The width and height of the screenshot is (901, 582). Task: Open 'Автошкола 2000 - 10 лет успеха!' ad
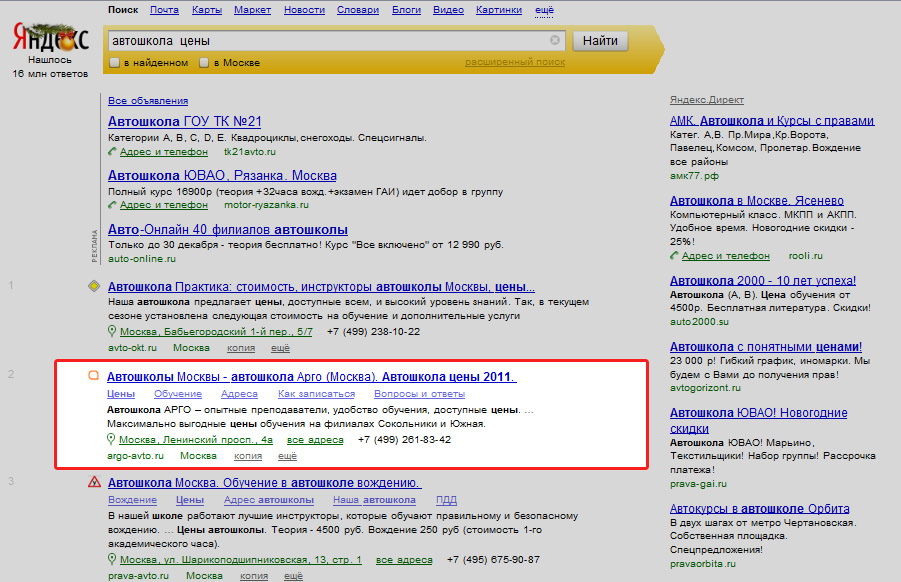point(763,280)
